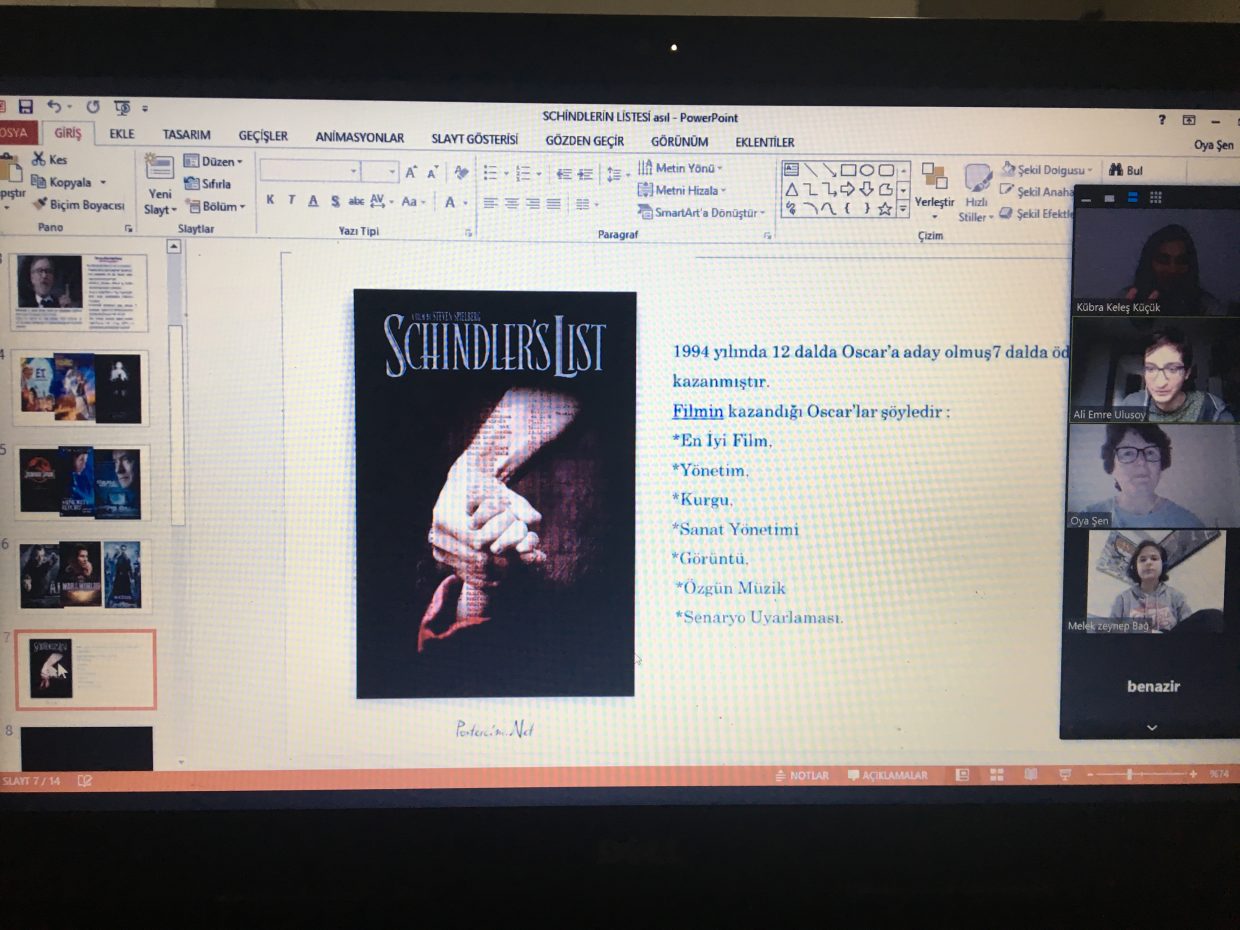Select the Schindler's List slide 7 thumbnail
1240x930 pixels.
86,669
